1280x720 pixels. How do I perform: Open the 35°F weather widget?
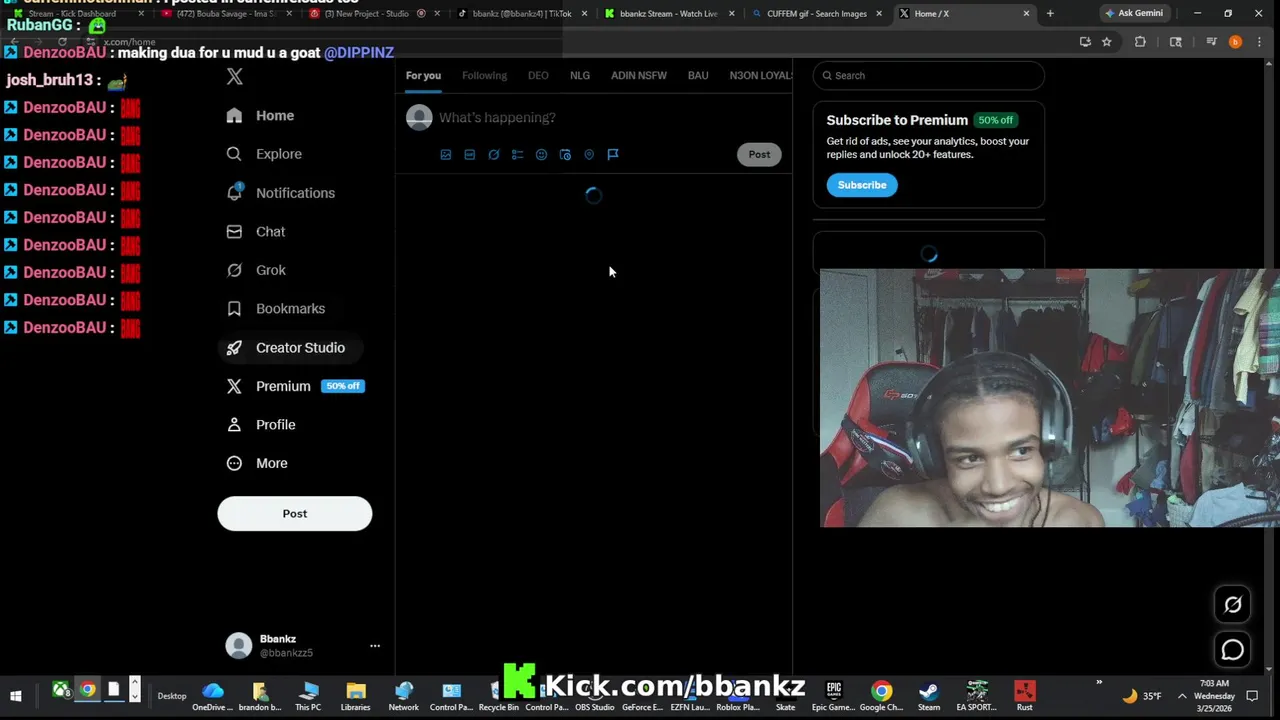click(x=1141, y=696)
